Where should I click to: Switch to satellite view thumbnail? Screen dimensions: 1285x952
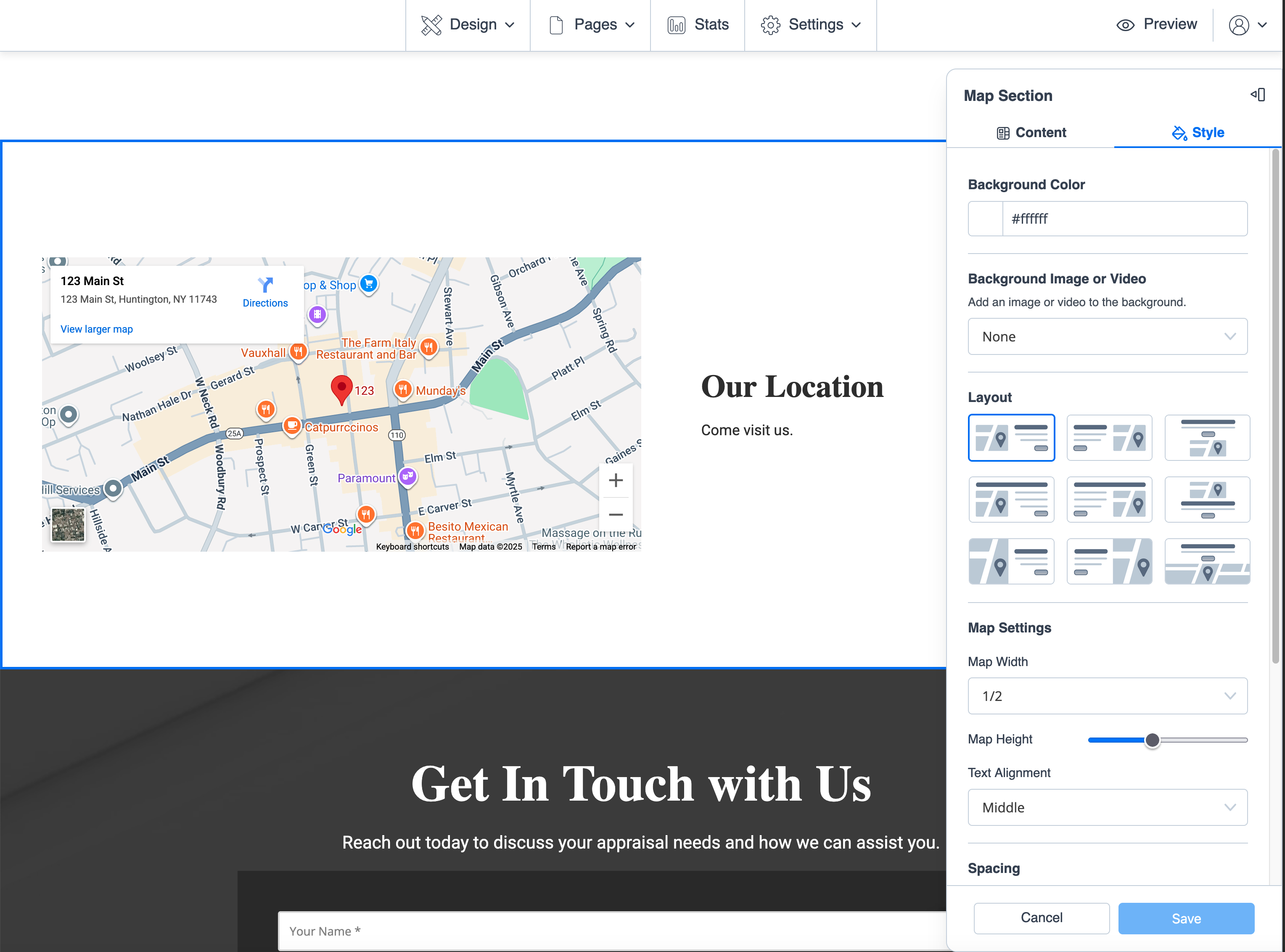point(68,524)
